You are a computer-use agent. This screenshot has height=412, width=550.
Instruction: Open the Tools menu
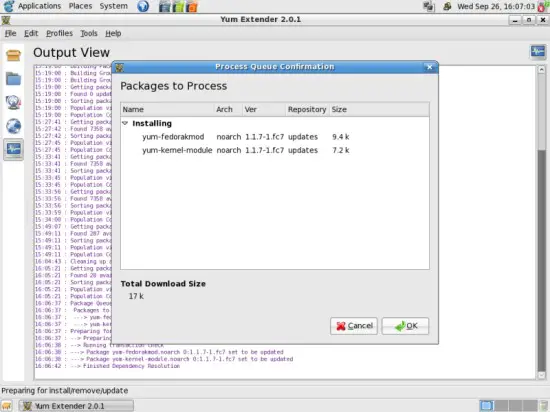tap(89, 33)
